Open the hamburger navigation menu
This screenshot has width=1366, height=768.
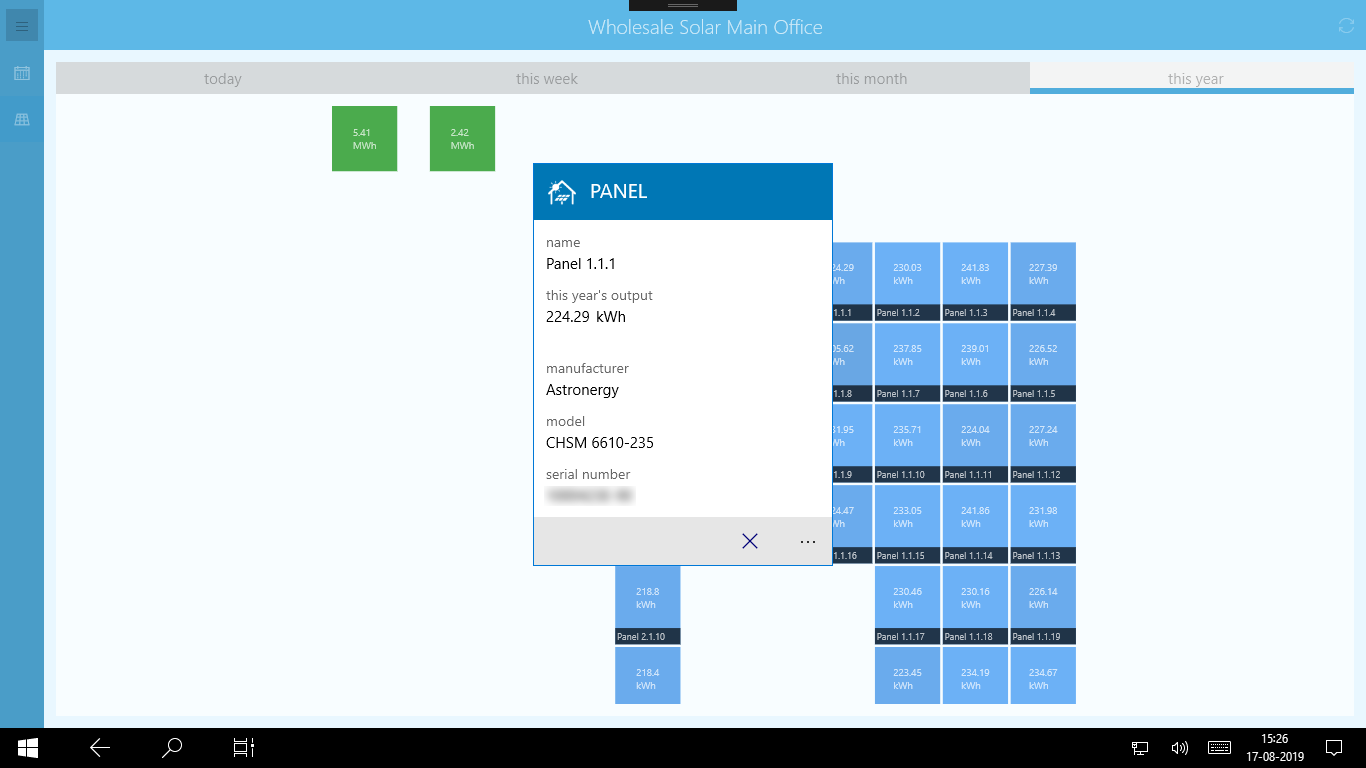click(x=21, y=25)
